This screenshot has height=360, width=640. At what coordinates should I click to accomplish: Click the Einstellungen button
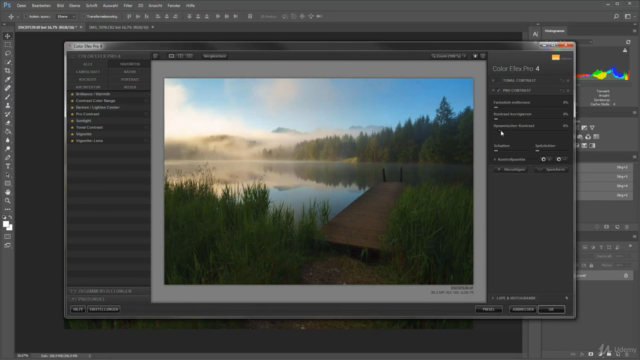click(104, 309)
